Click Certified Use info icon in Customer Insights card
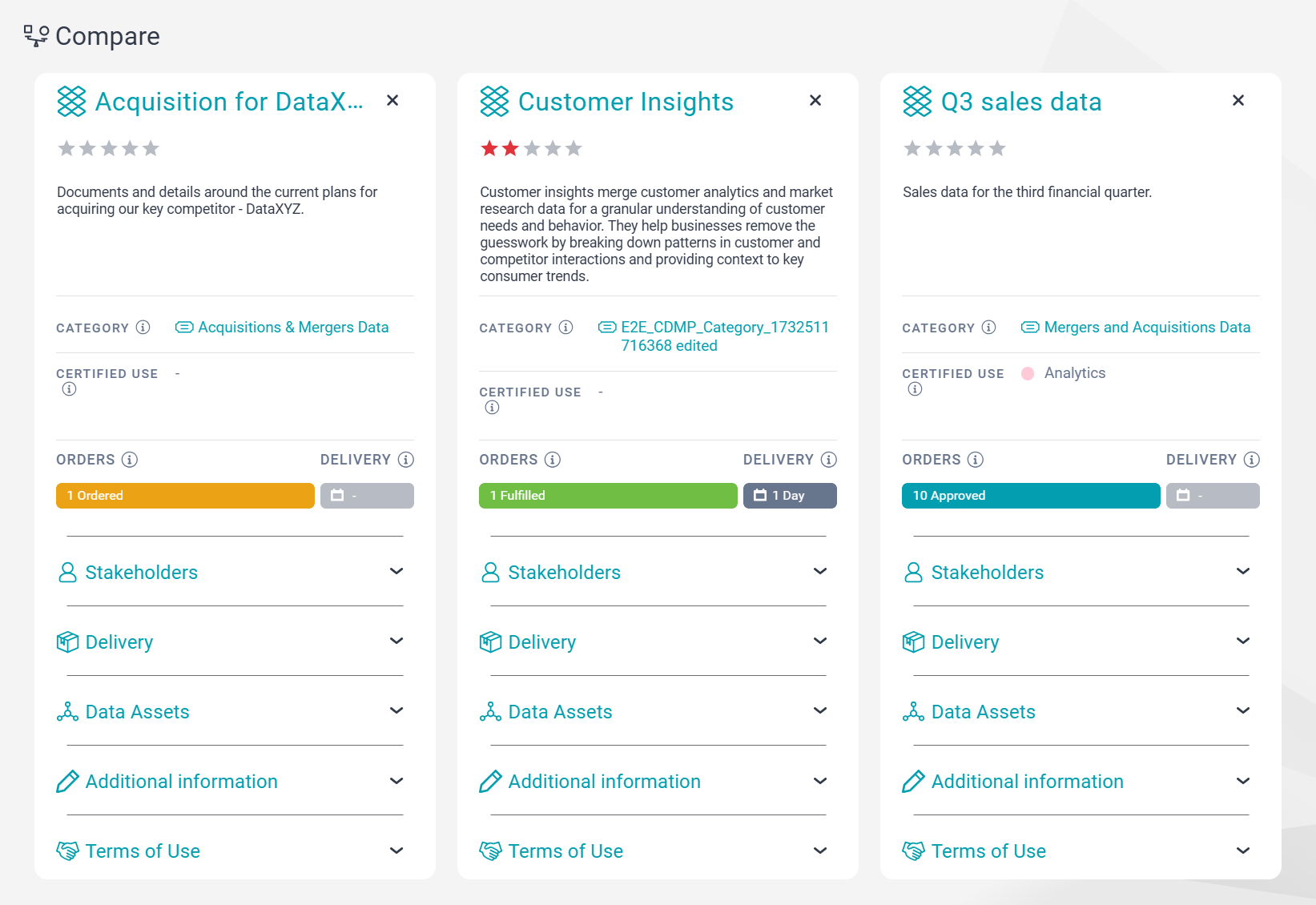This screenshot has height=905, width=1316. pos(493,408)
